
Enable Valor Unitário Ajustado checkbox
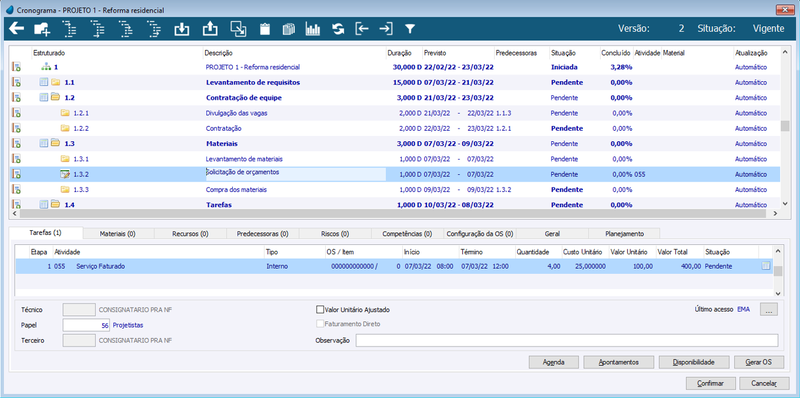pyautogui.click(x=320, y=309)
